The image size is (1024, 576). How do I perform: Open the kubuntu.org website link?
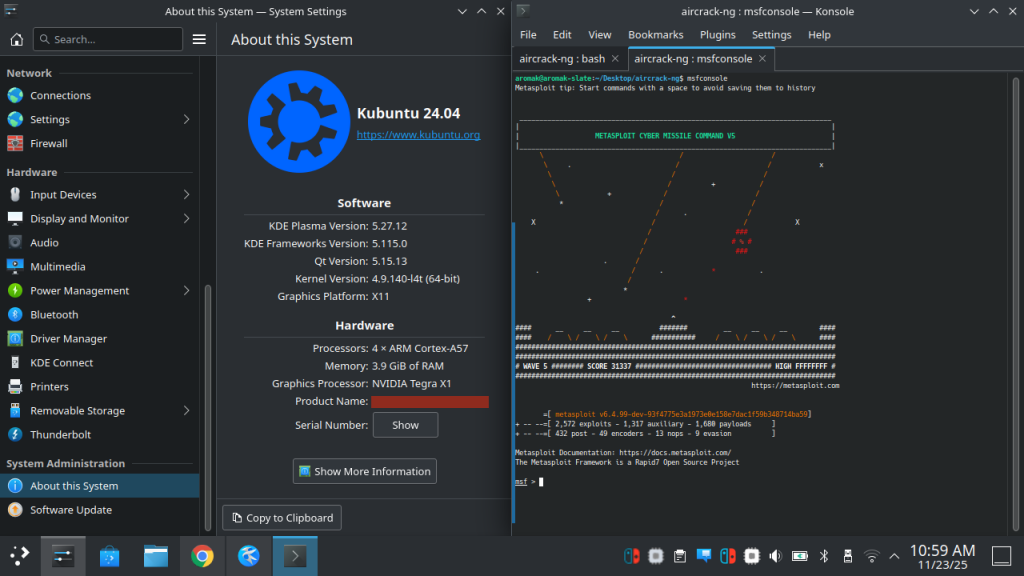point(418,135)
